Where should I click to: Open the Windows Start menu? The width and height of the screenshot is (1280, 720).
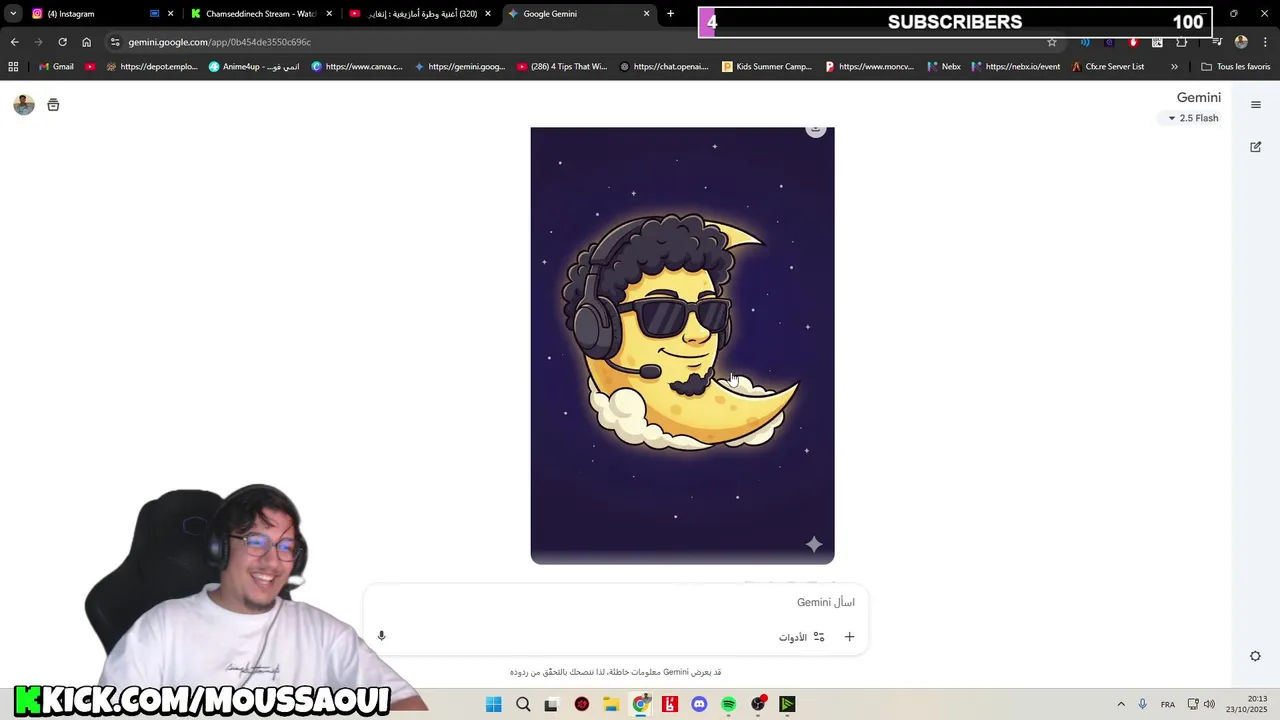[x=494, y=704]
